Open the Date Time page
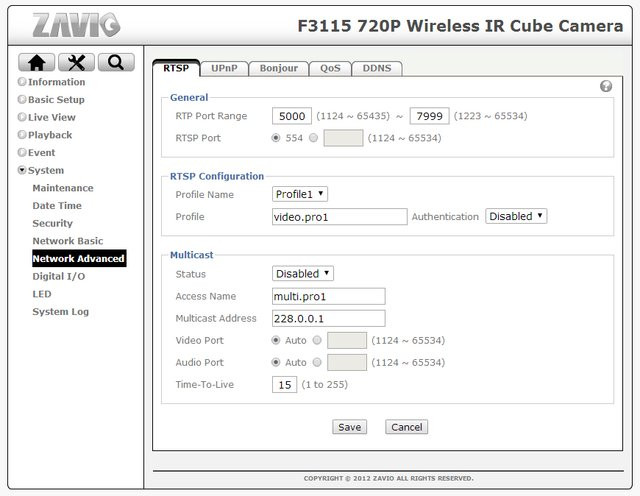Image resolution: width=640 pixels, height=496 pixels. click(x=57, y=205)
